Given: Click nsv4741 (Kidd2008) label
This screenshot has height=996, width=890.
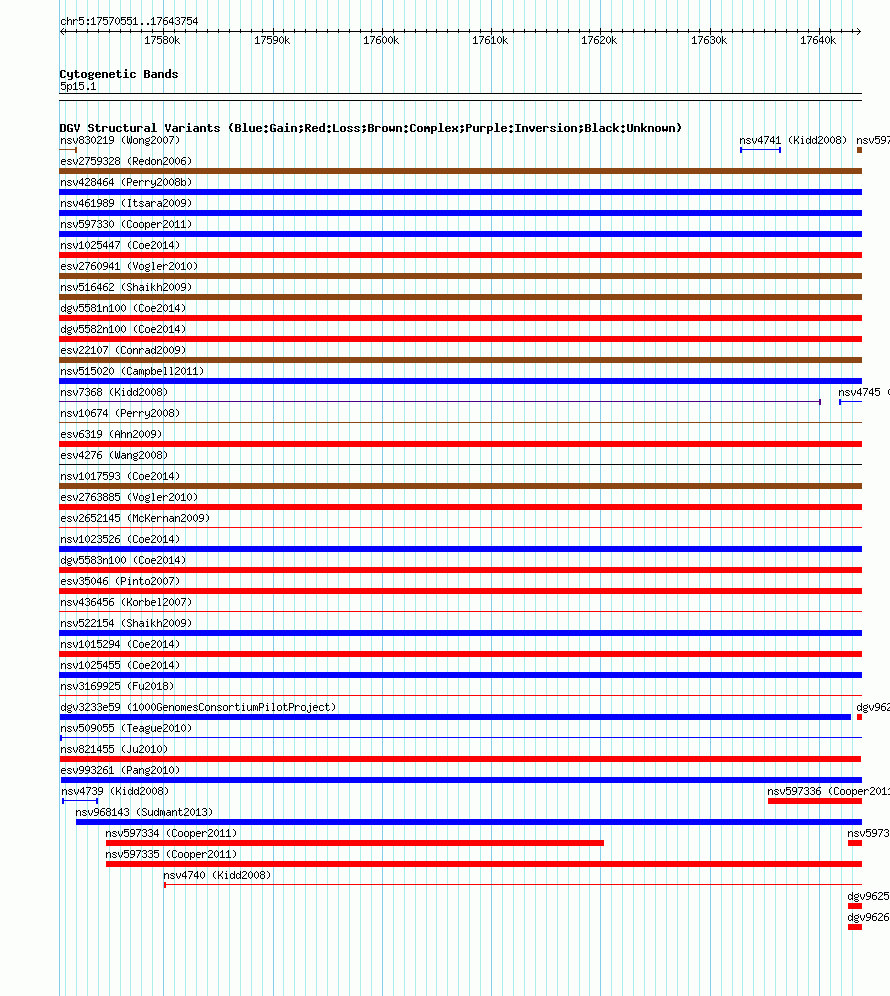Looking at the screenshot, I should coord(793,140).
